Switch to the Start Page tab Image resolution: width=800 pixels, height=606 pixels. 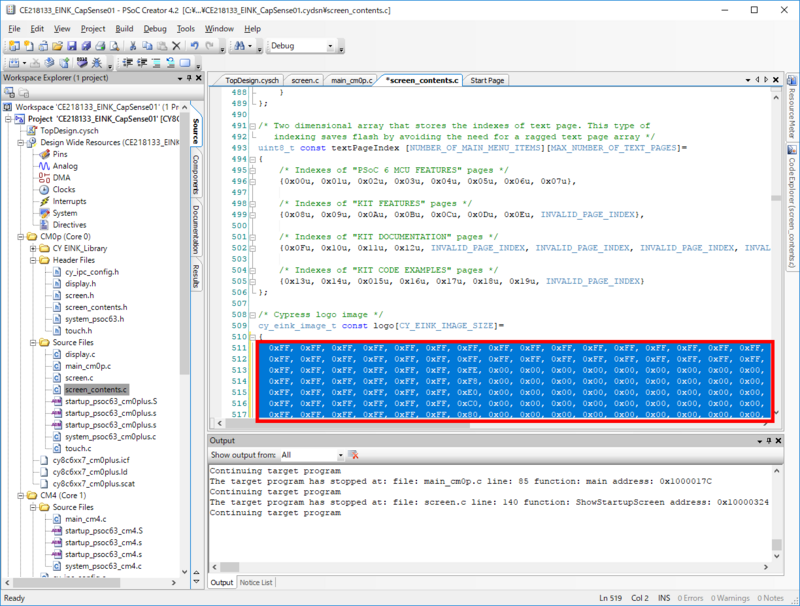pyautogui.click(x=487, y=81)
